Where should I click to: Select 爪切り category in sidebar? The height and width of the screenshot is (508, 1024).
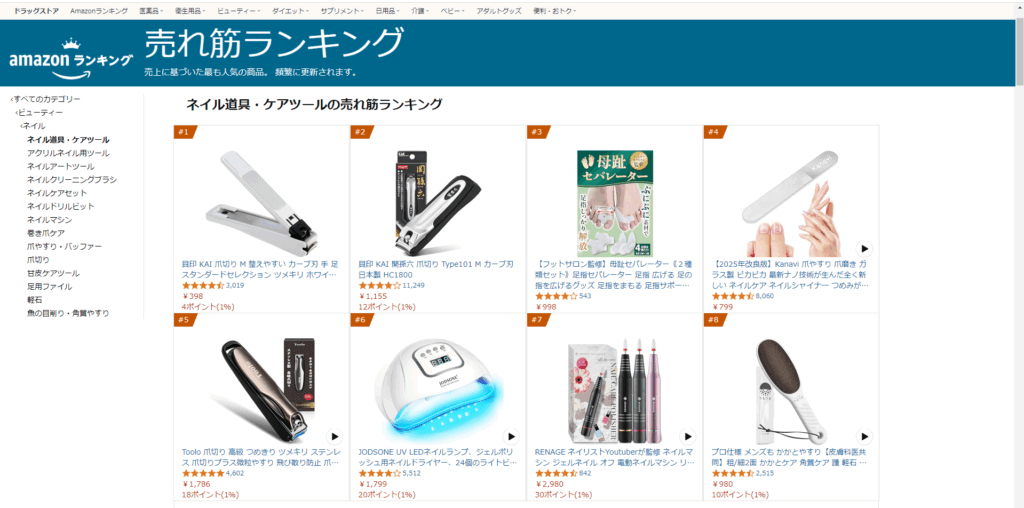pos(38,260)
